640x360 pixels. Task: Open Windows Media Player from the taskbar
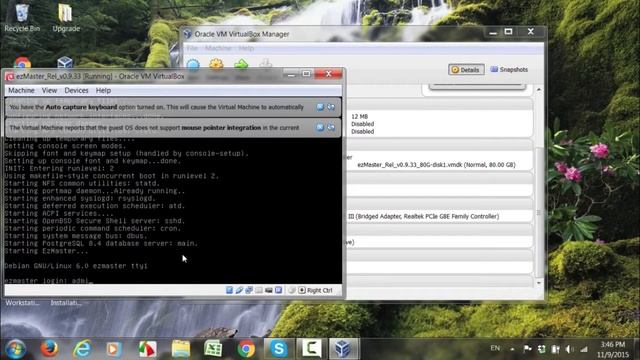coord(114,349)
